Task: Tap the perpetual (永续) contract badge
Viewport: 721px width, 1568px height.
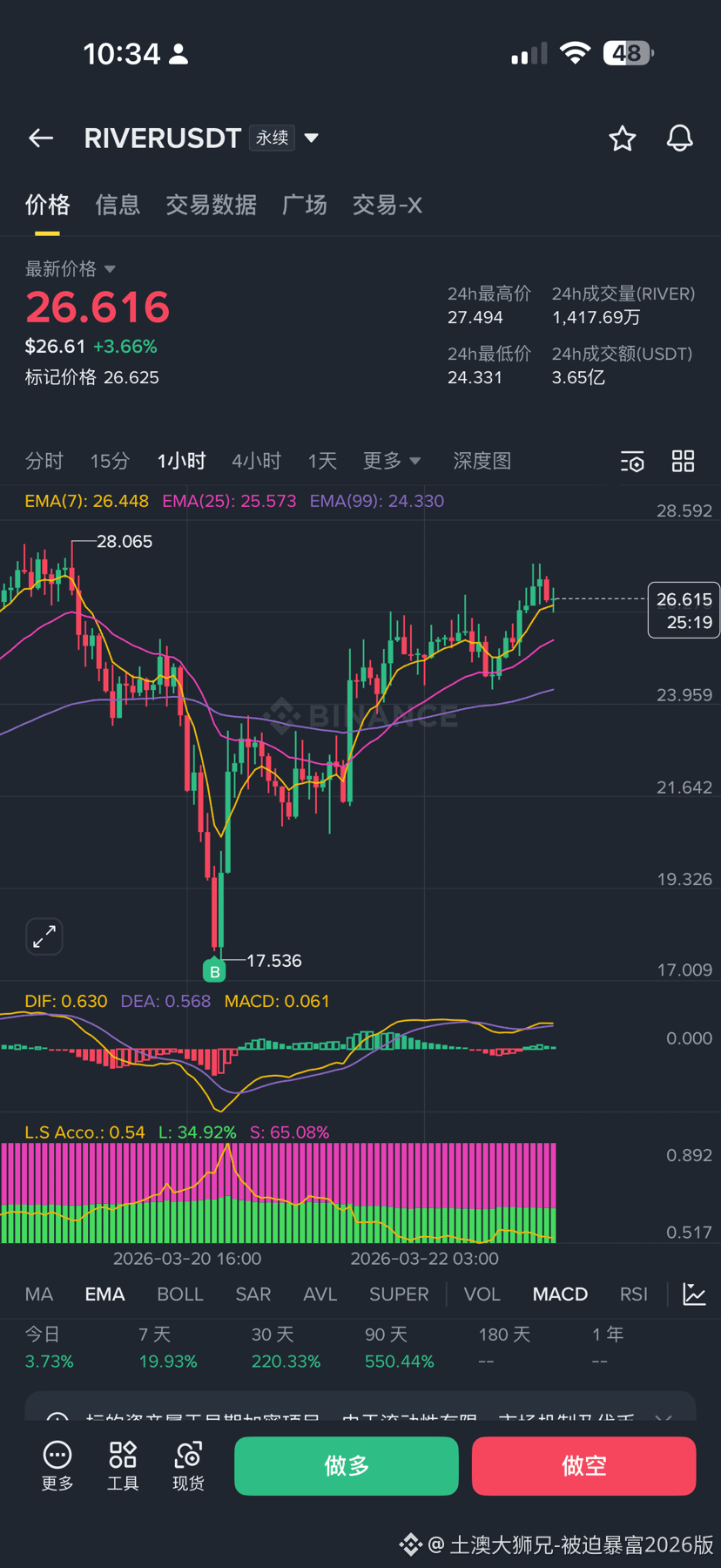Action: [x=272, y=138]
